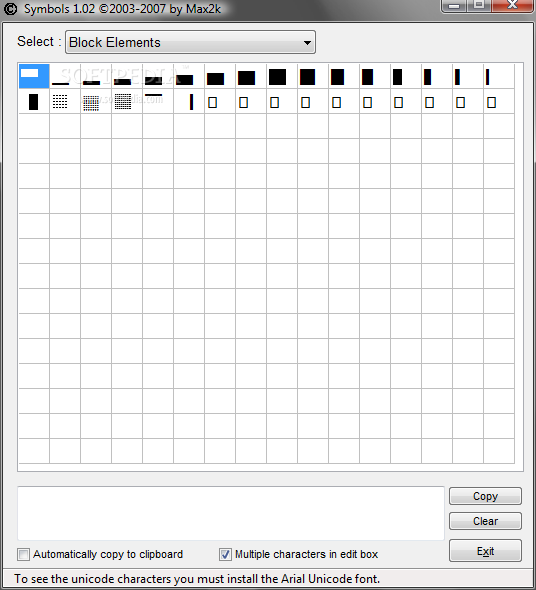Viewport: 536px width, 590px height.
Task: Select the full block symbol
Action: tap(282, 76)
